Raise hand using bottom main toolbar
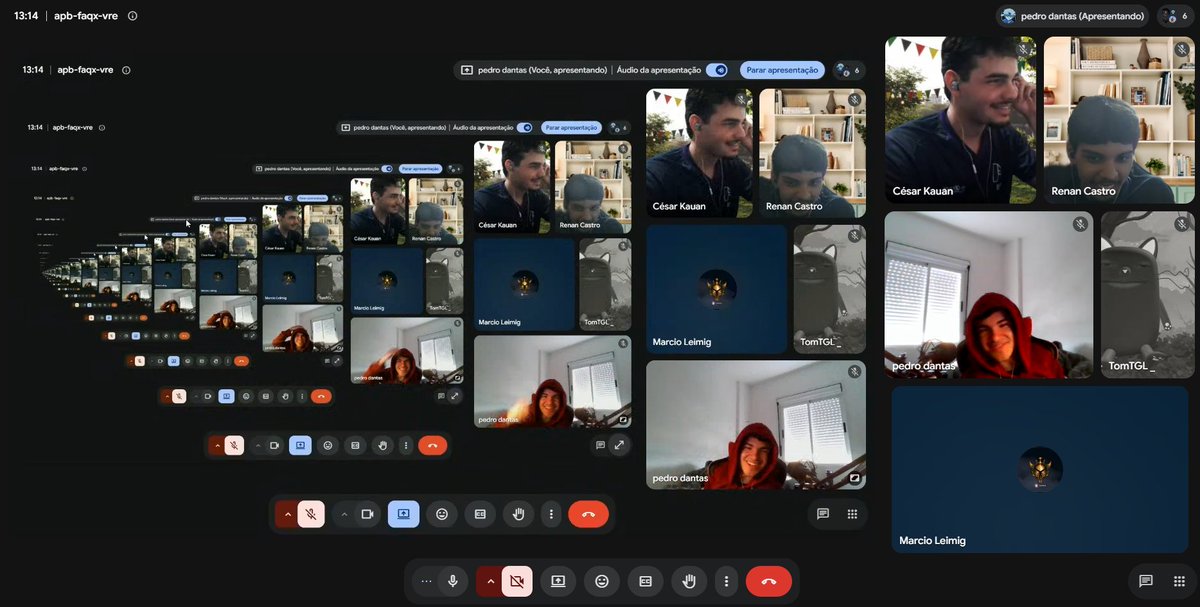Viewport: 1200px width, 607px height. point(689,581)
